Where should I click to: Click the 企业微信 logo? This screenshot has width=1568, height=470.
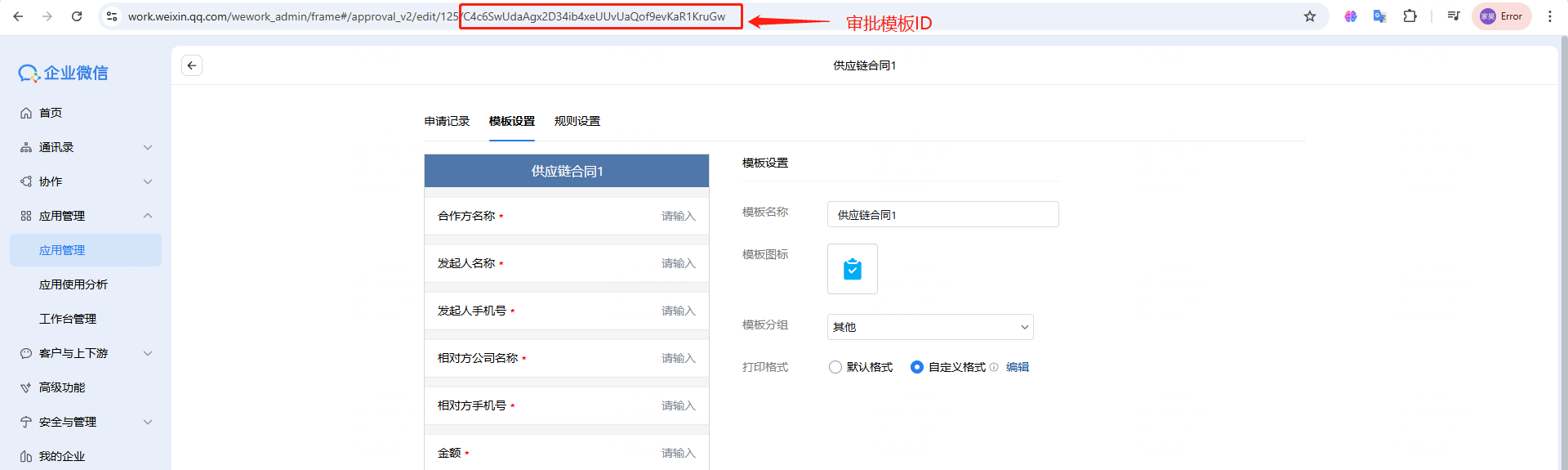coord(64,73)
